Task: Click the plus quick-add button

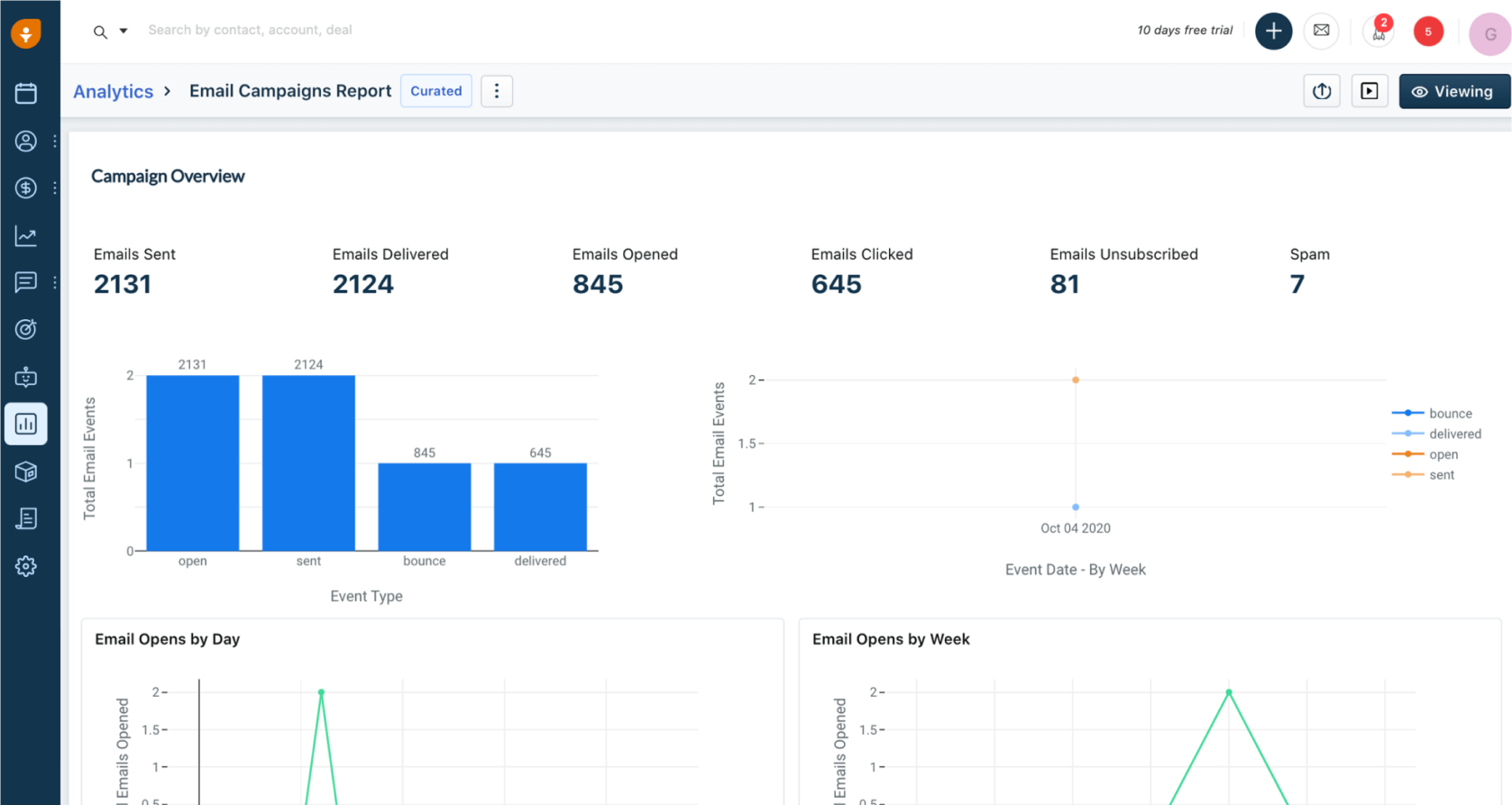Action: point(1273,32)
